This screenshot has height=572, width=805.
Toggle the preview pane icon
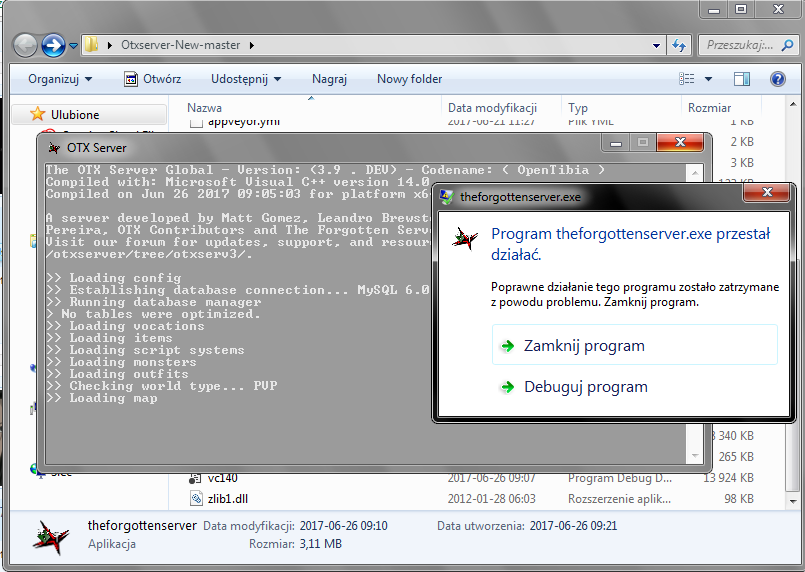point(742,79)
